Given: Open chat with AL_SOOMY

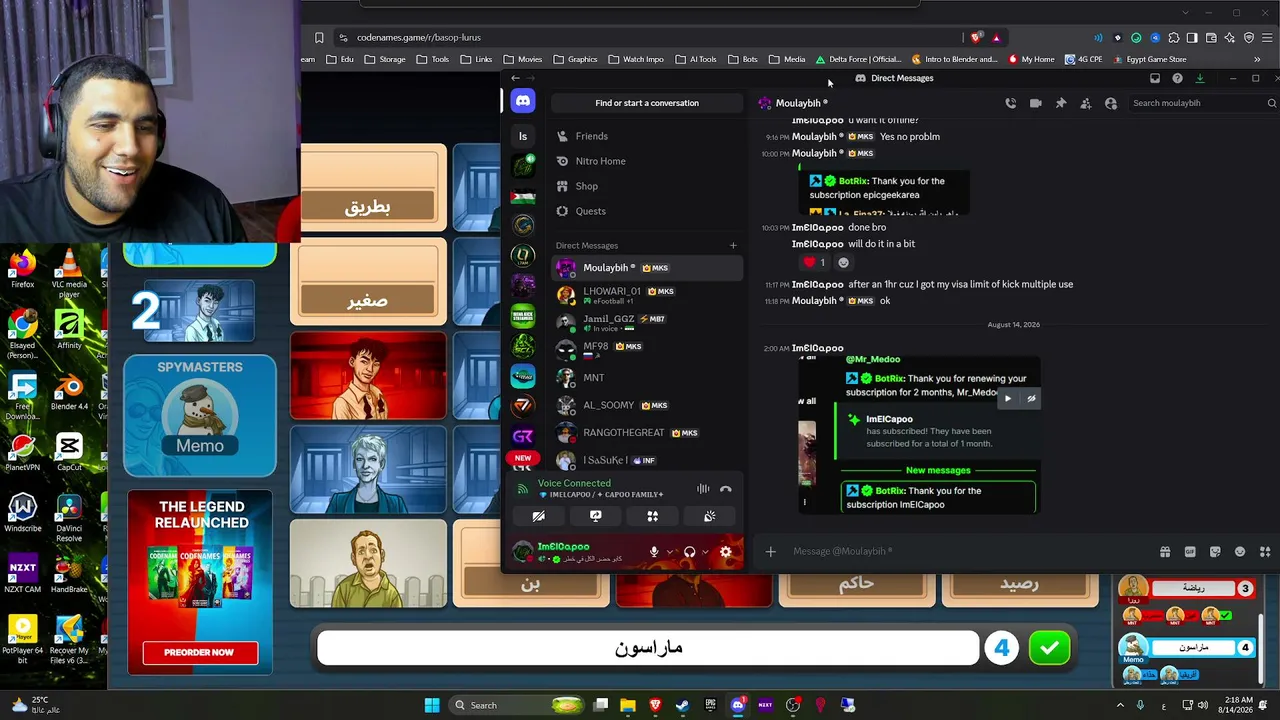Looking at the screenshot, I should (647, 405).
